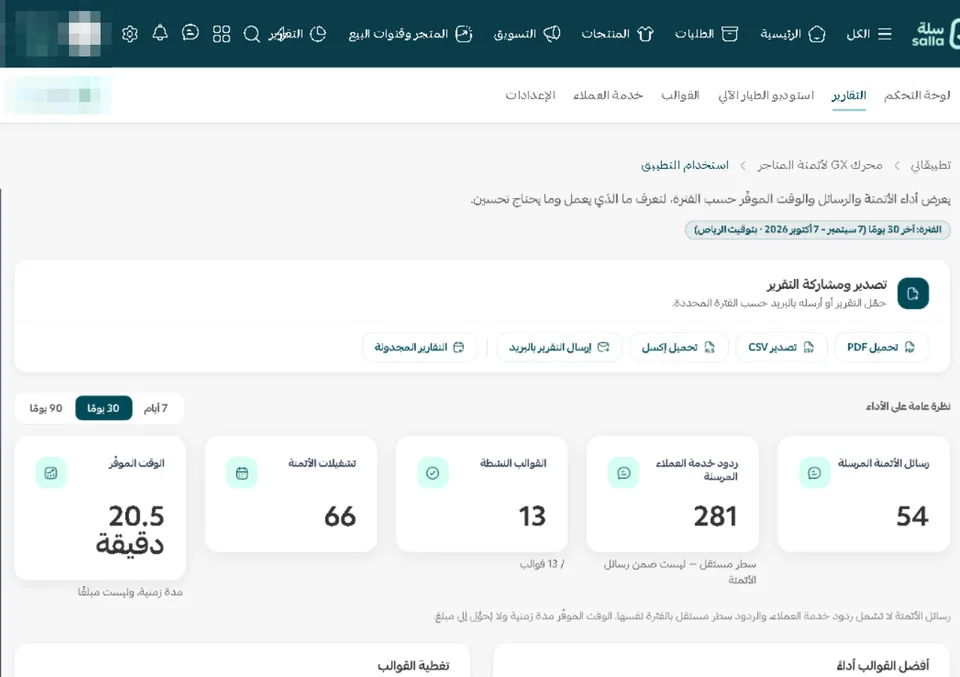Open the الإعدادات tab

pyautogui.click(x=530, y=95)
